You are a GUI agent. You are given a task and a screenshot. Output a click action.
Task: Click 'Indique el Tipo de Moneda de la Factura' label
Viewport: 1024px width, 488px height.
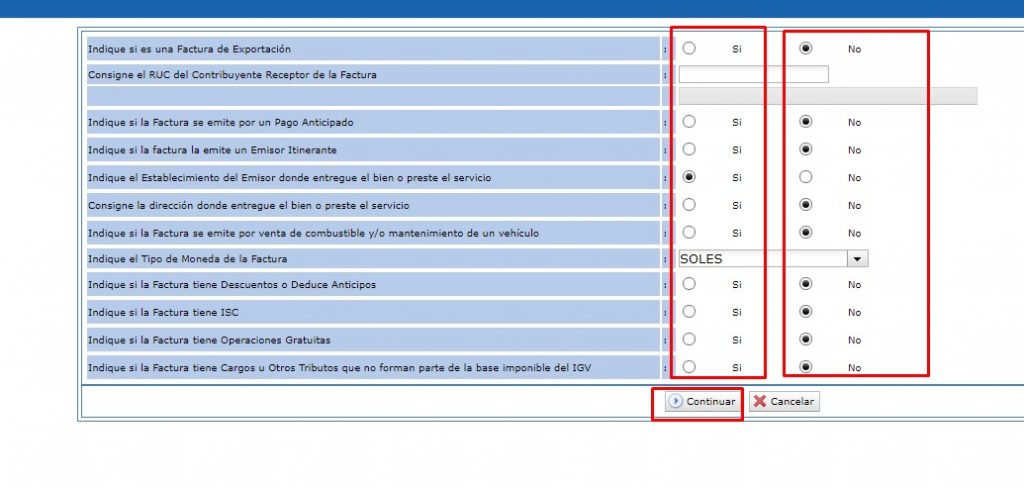(x=187, y=259)
